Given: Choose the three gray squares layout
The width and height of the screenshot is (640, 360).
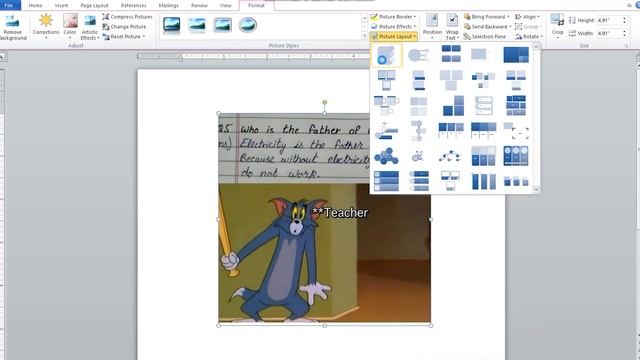Looking at the screenshot, I should [451, 80].
